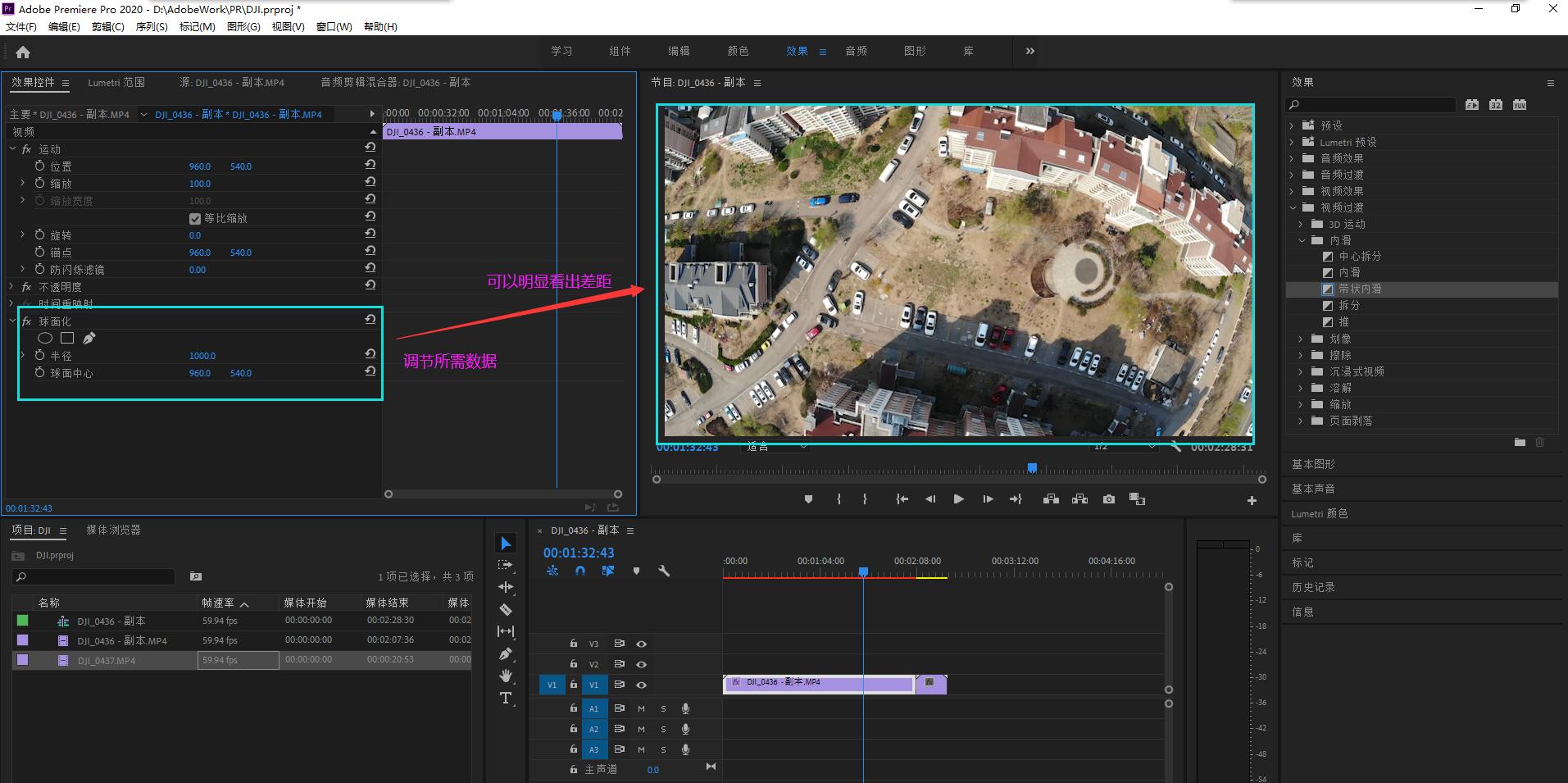Select the Razor tool in the timeline toolbox
This screenshot has height=783, width=1568.
pos(506,609)
